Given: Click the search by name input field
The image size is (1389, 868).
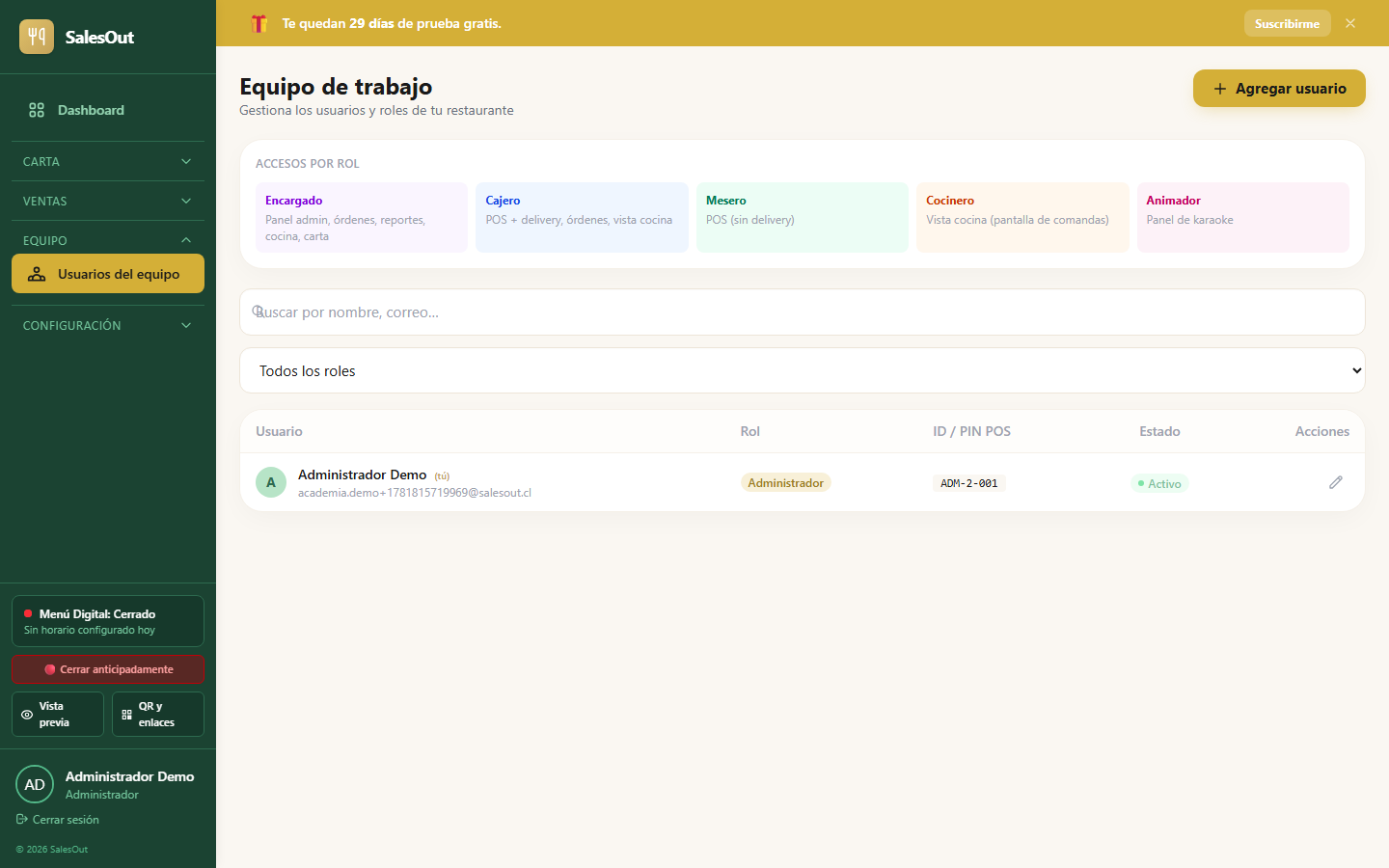Looking at the screenshot, I should pyautogui.click(x=803, y=312).
